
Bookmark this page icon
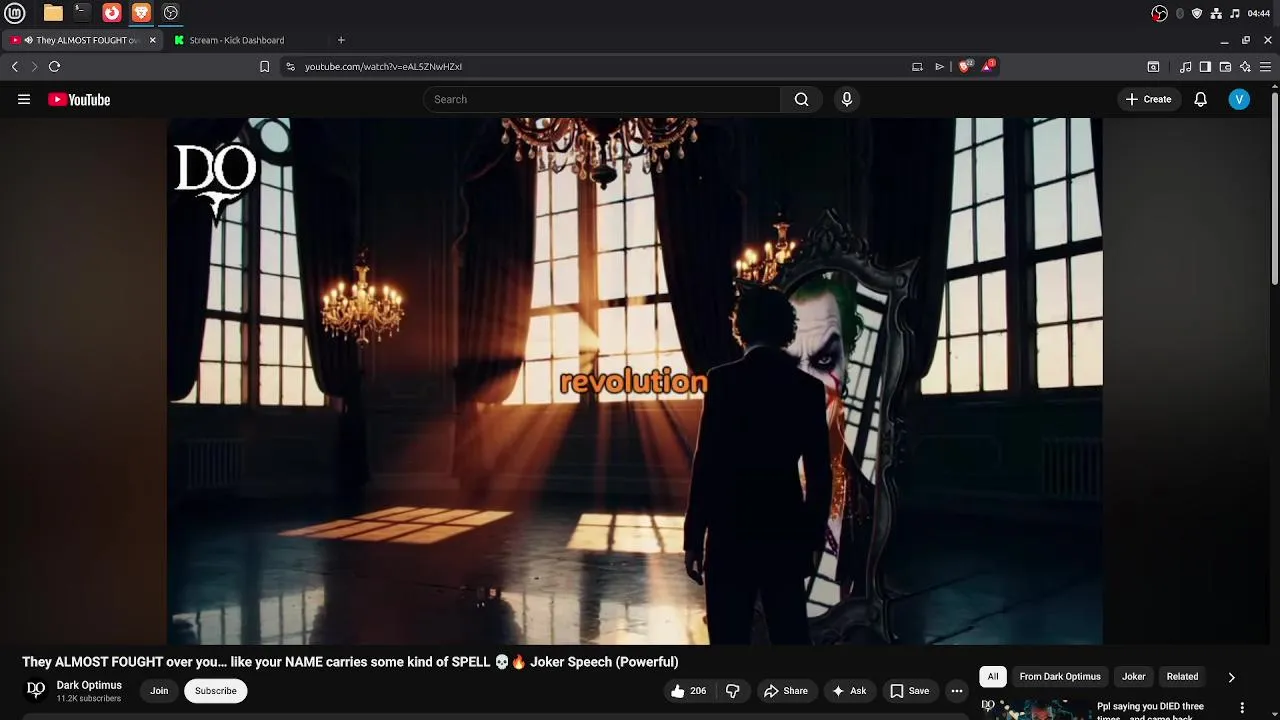(264, 66)
